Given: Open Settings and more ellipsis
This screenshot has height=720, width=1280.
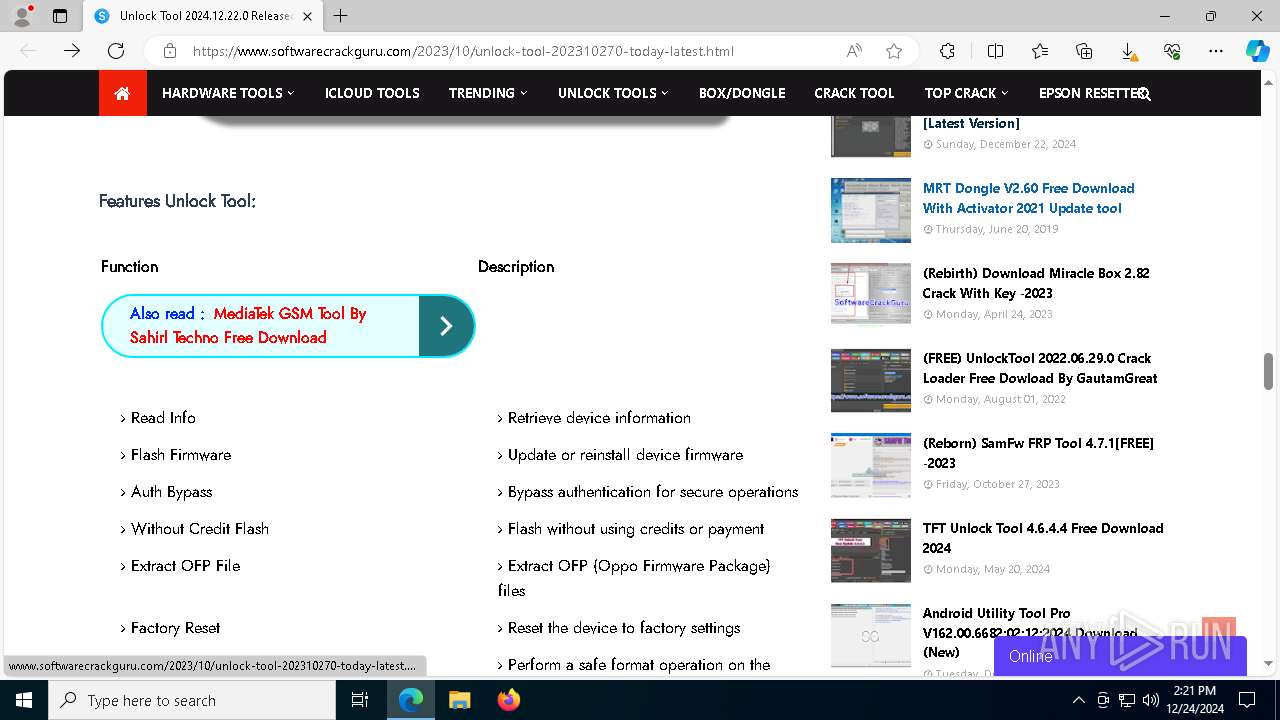Looking at the screenshot, I should click(1216, 51).
